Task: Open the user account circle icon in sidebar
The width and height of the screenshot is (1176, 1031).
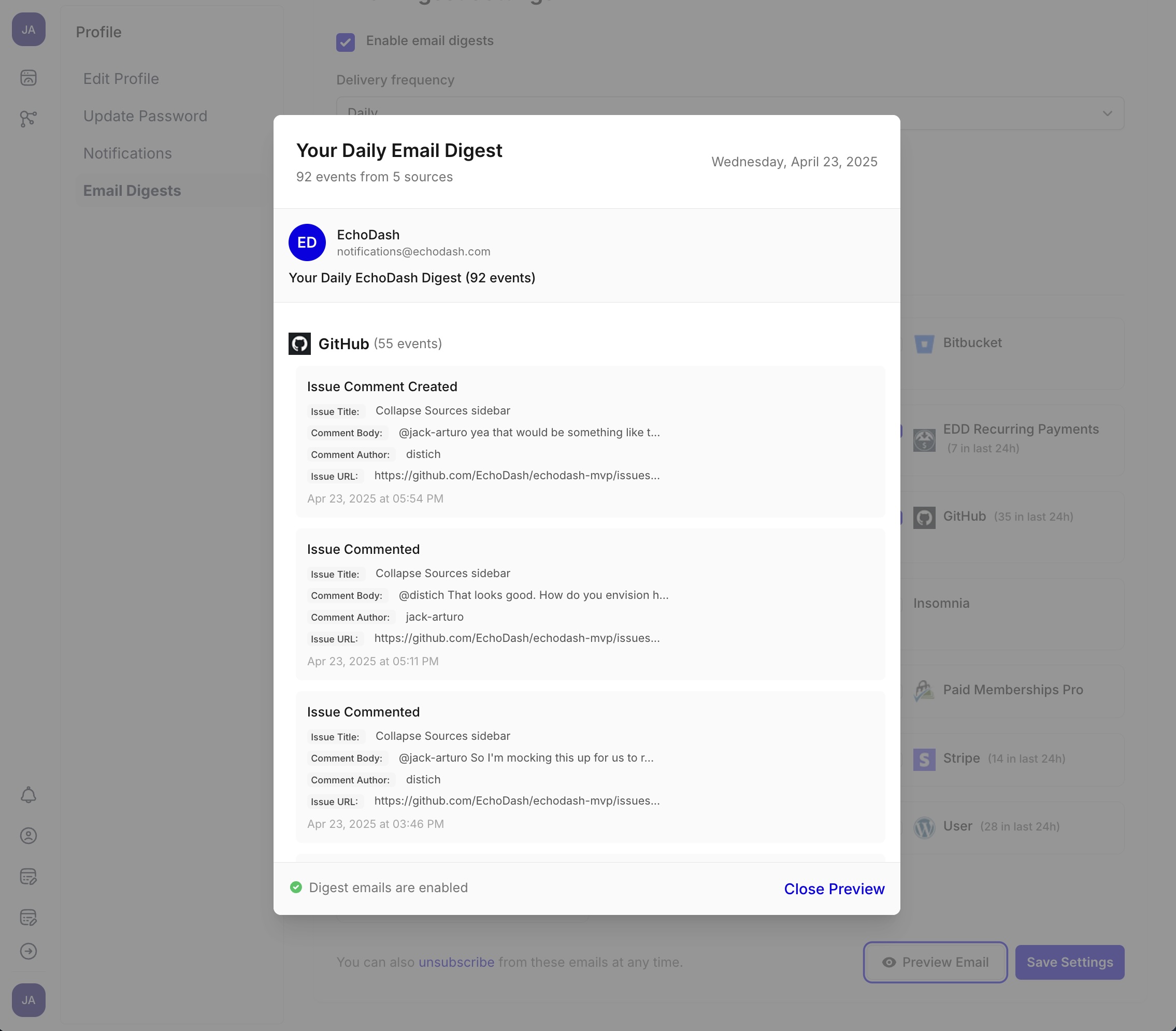Action: click(x=28, y=835)
